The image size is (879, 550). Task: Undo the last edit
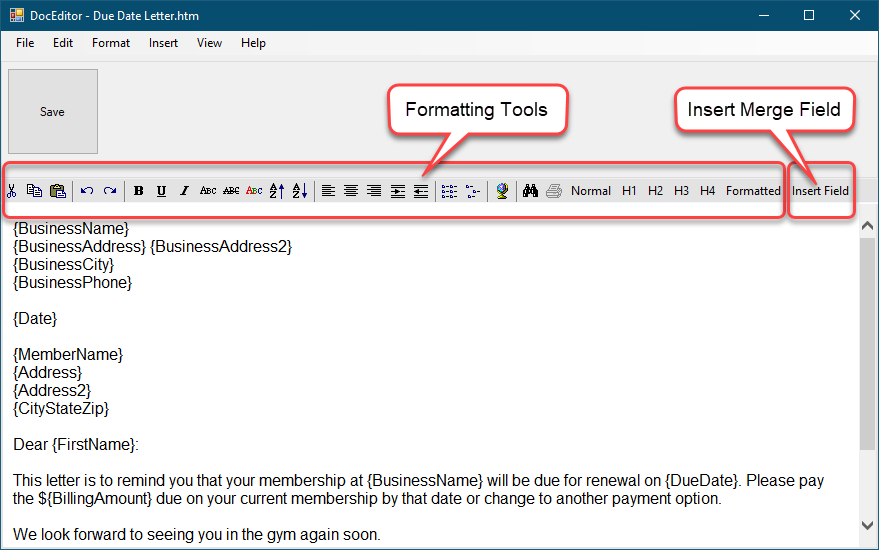(87, 191)
